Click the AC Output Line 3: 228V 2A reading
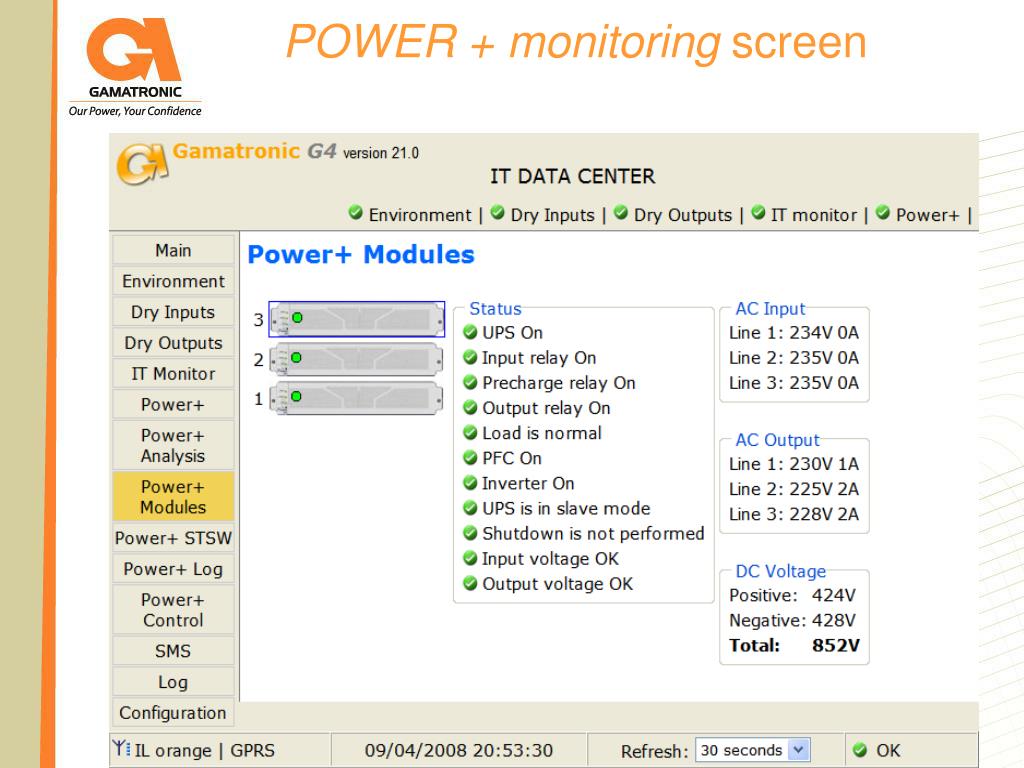Viewport: 1024px width, 768px height. click(793, 514)
